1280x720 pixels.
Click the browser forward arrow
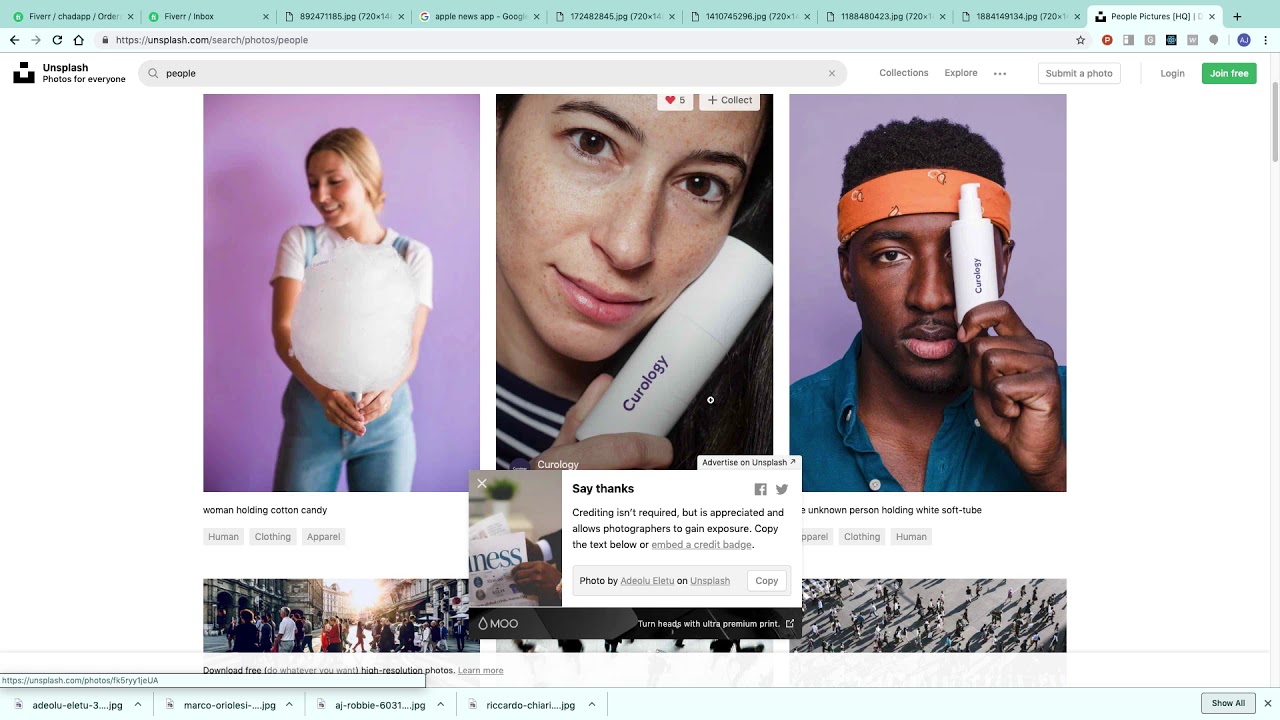pos(36,40)
